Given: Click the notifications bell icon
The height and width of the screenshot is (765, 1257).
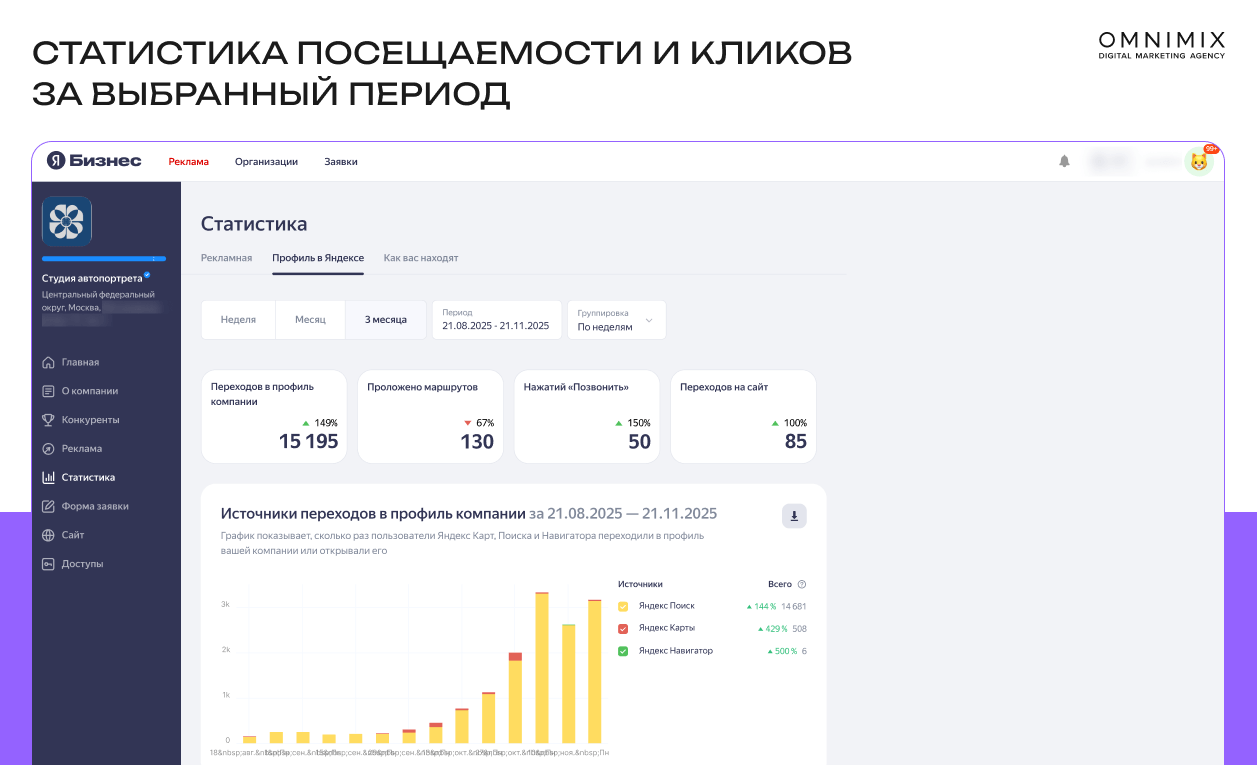Looking at the screenshot, I should [1064, 161].
